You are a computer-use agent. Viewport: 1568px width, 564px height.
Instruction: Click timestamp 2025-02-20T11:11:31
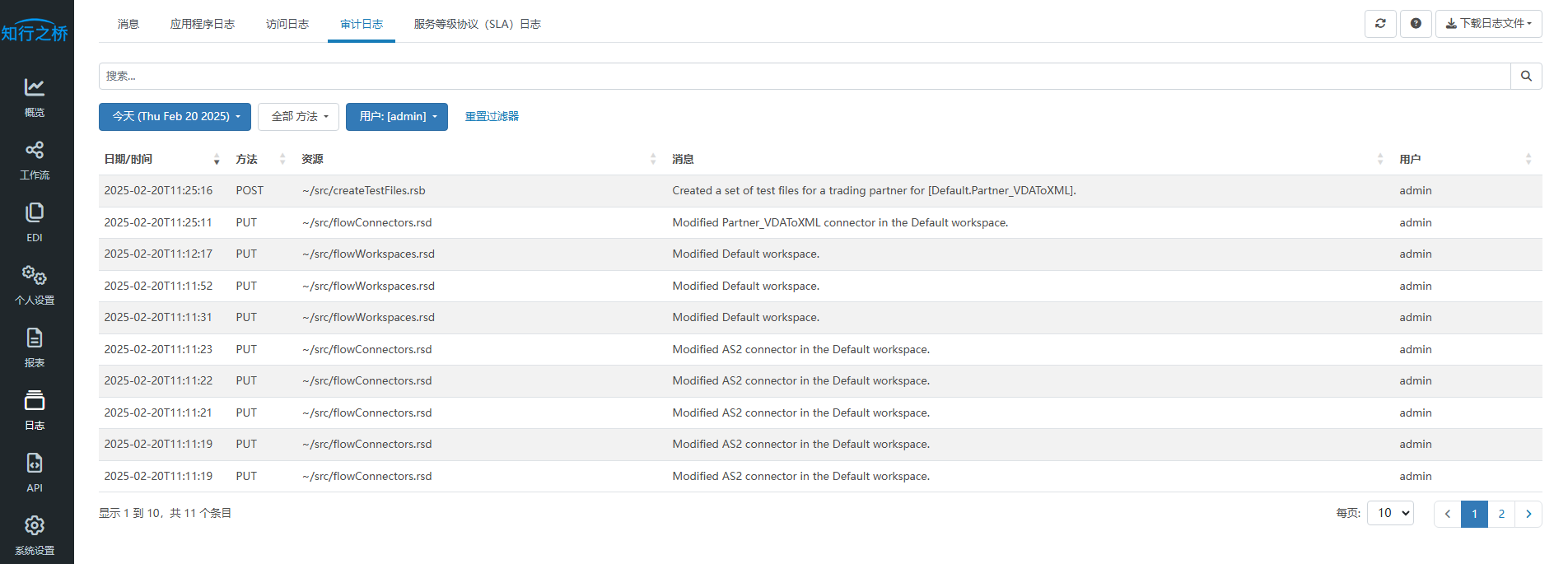pos(158,318)
